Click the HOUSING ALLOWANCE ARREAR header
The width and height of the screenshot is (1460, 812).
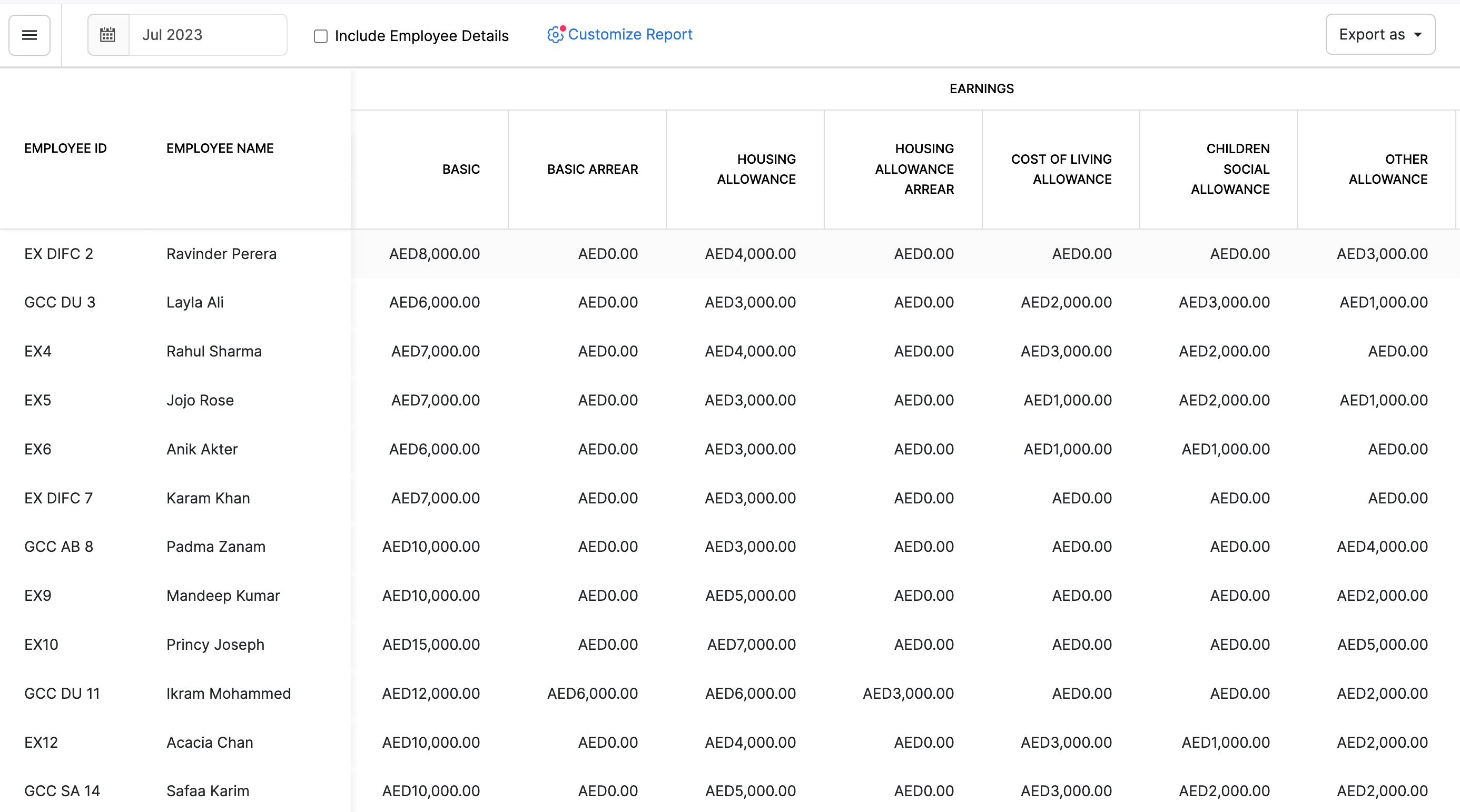click(x=914, y=170)
